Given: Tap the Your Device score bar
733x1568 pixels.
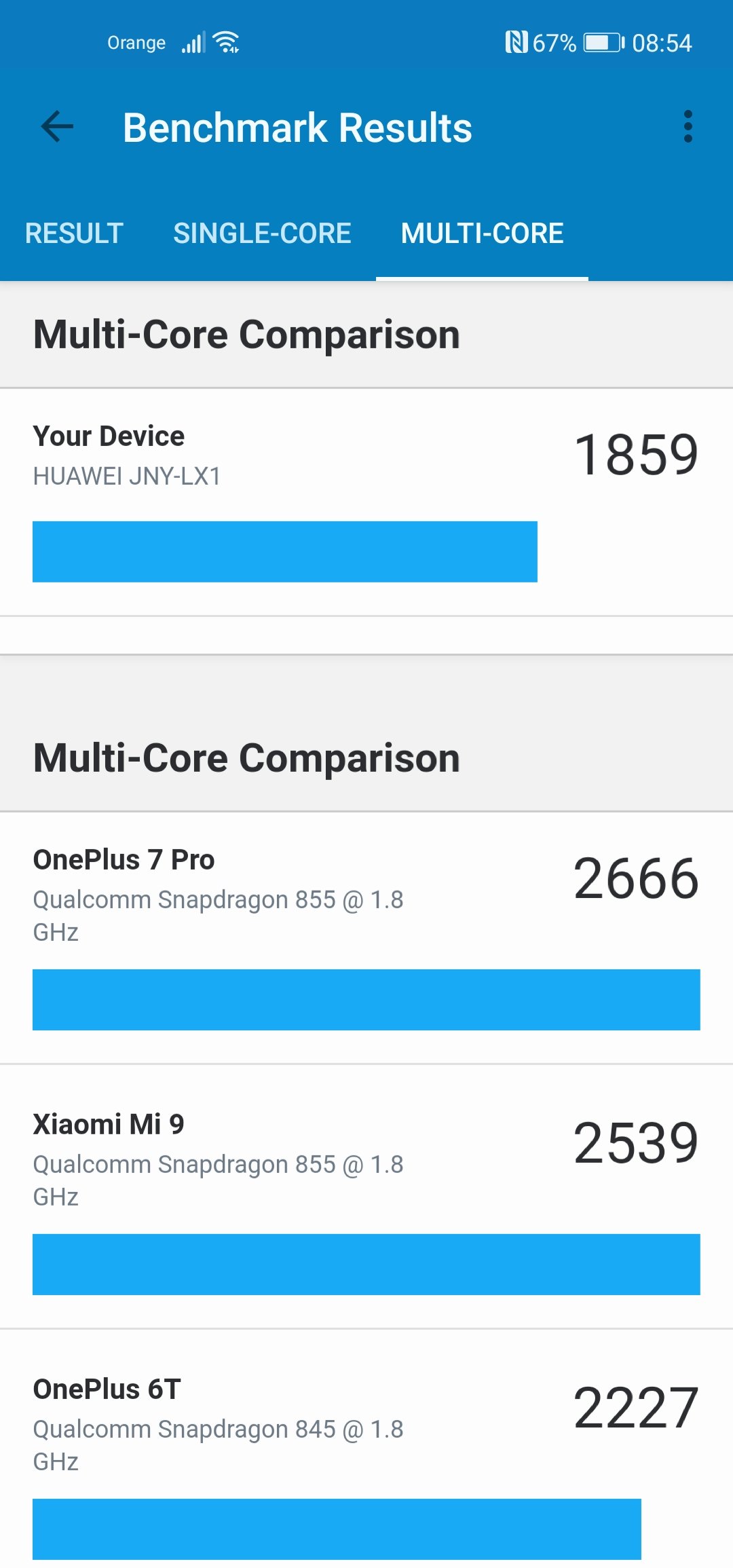Looking at the screenshot, I should pos(285,551).
